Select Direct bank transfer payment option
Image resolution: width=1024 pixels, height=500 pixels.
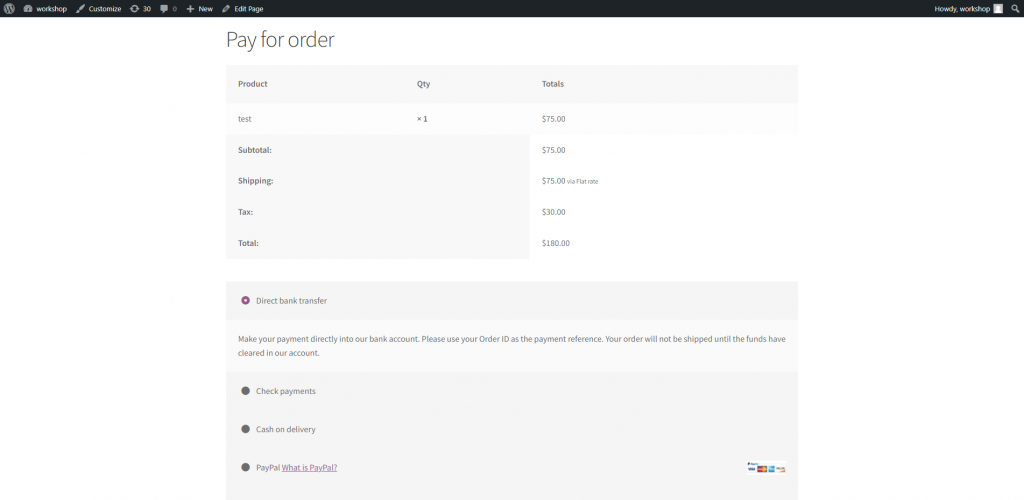pyautogui.click(x=246, y=300)
